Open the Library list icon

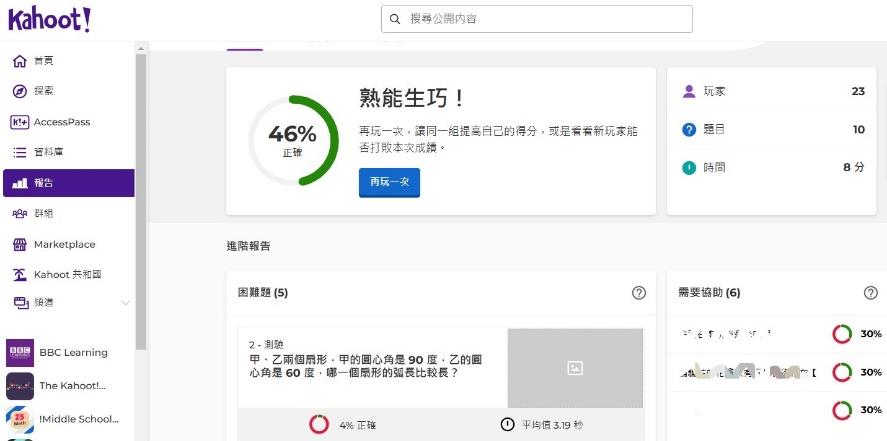coord(20,153)
